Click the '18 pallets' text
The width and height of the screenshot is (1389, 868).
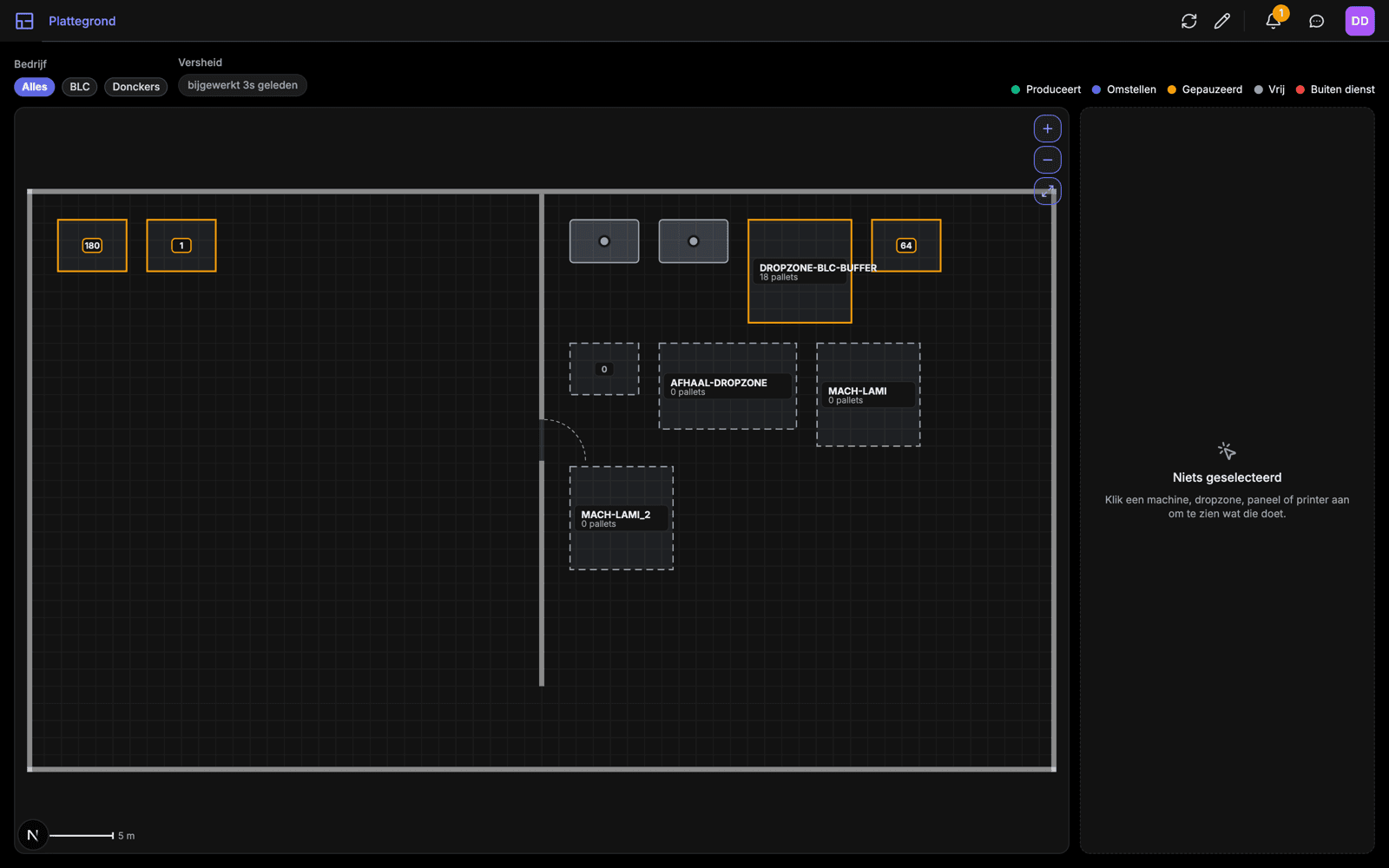779,278
